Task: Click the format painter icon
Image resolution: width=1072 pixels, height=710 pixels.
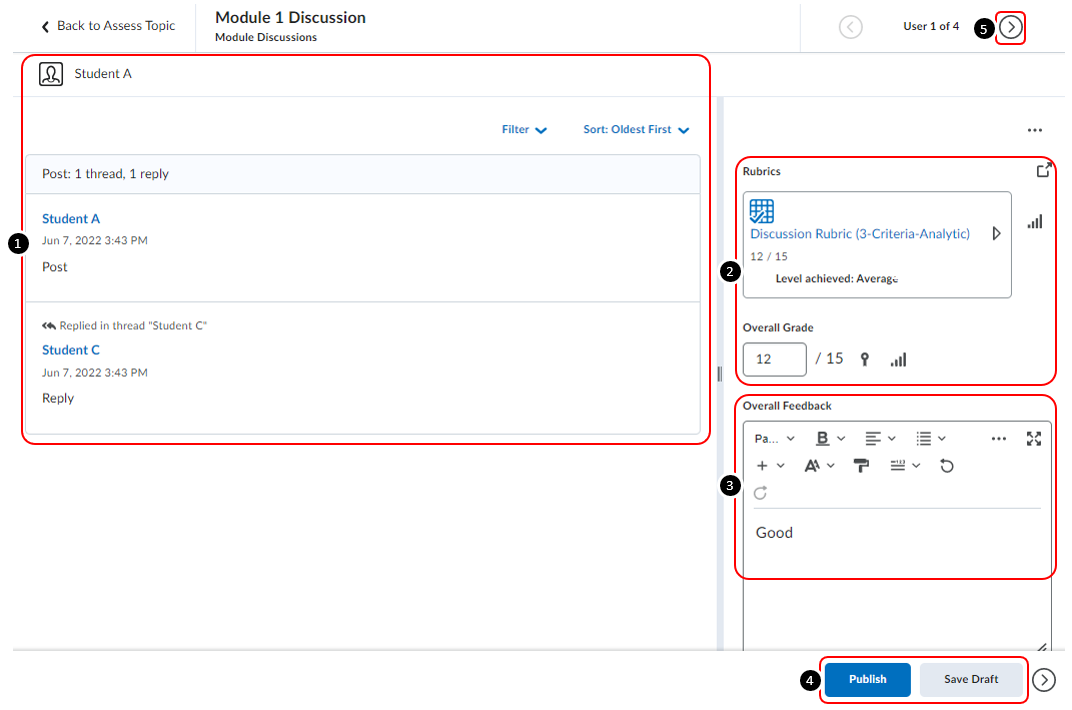Action: click(861, 465)
